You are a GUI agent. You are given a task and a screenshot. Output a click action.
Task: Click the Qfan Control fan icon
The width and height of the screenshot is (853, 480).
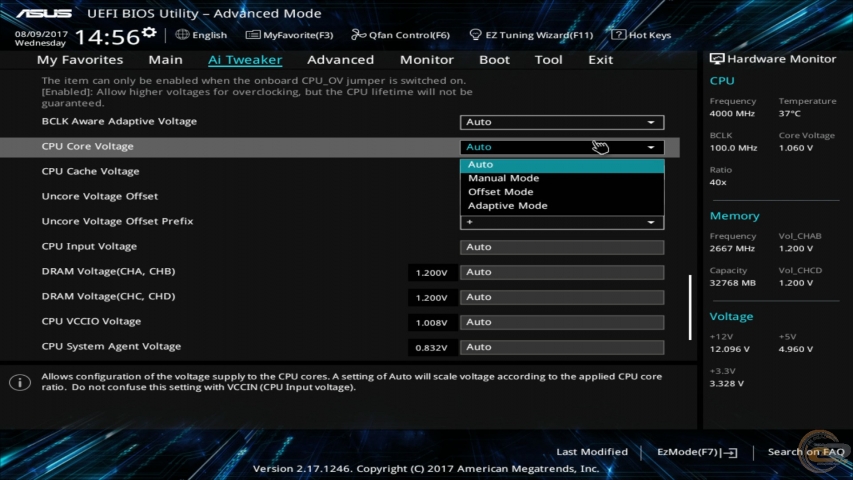pos(358,35)
